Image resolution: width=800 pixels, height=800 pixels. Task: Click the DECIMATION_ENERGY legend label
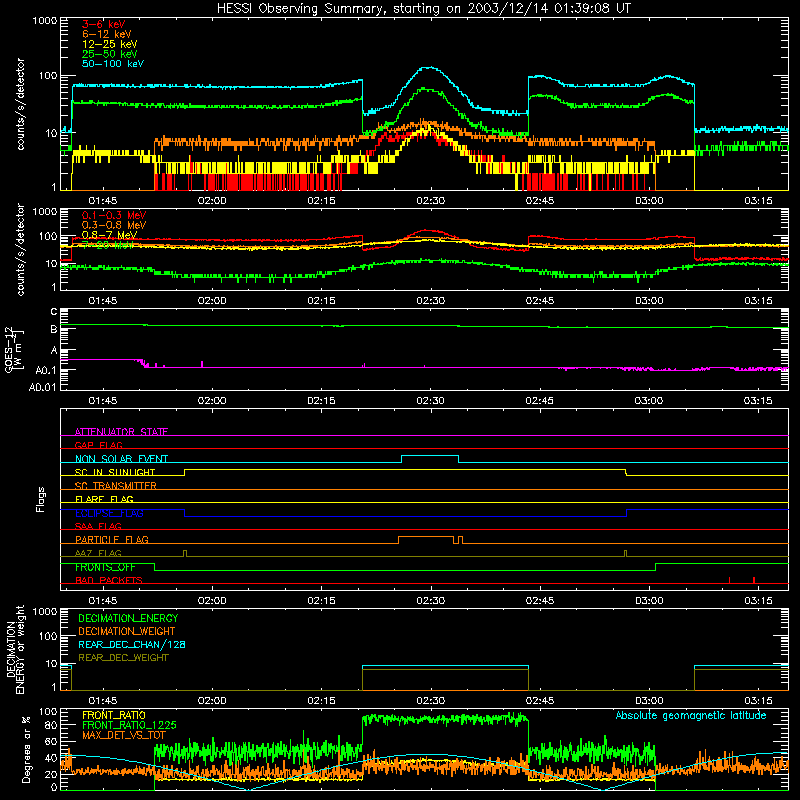pyautogui.click(x=128, y=618)
